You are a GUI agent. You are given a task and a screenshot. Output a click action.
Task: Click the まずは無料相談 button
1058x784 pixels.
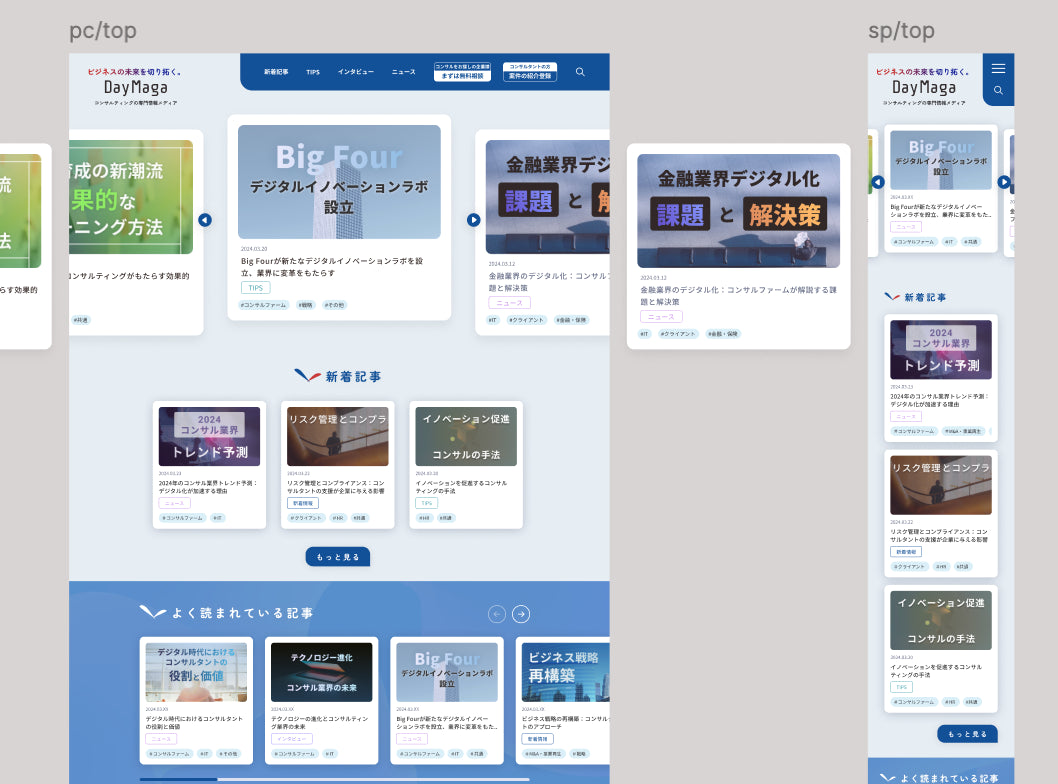click(462, 74)
